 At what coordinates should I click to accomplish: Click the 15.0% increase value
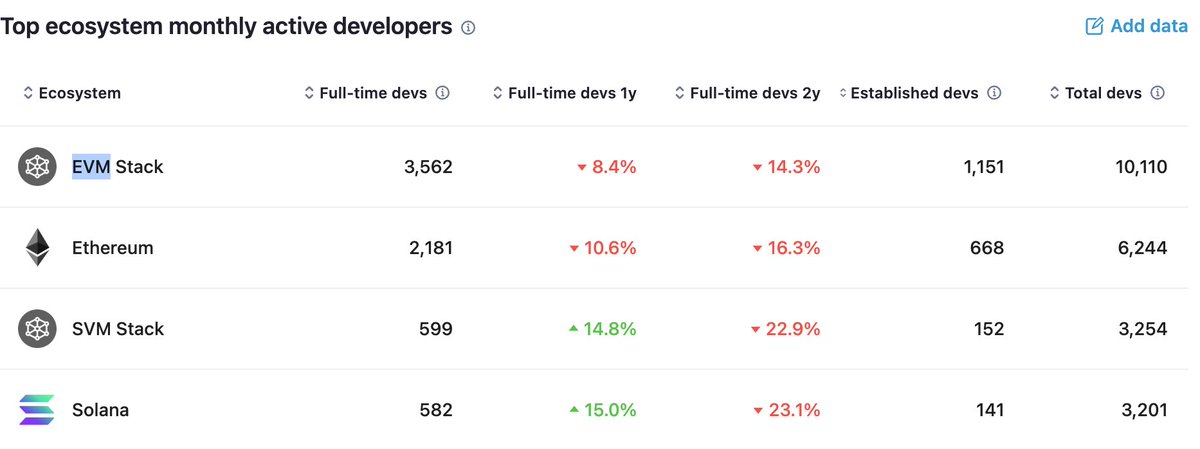[603, 410]
